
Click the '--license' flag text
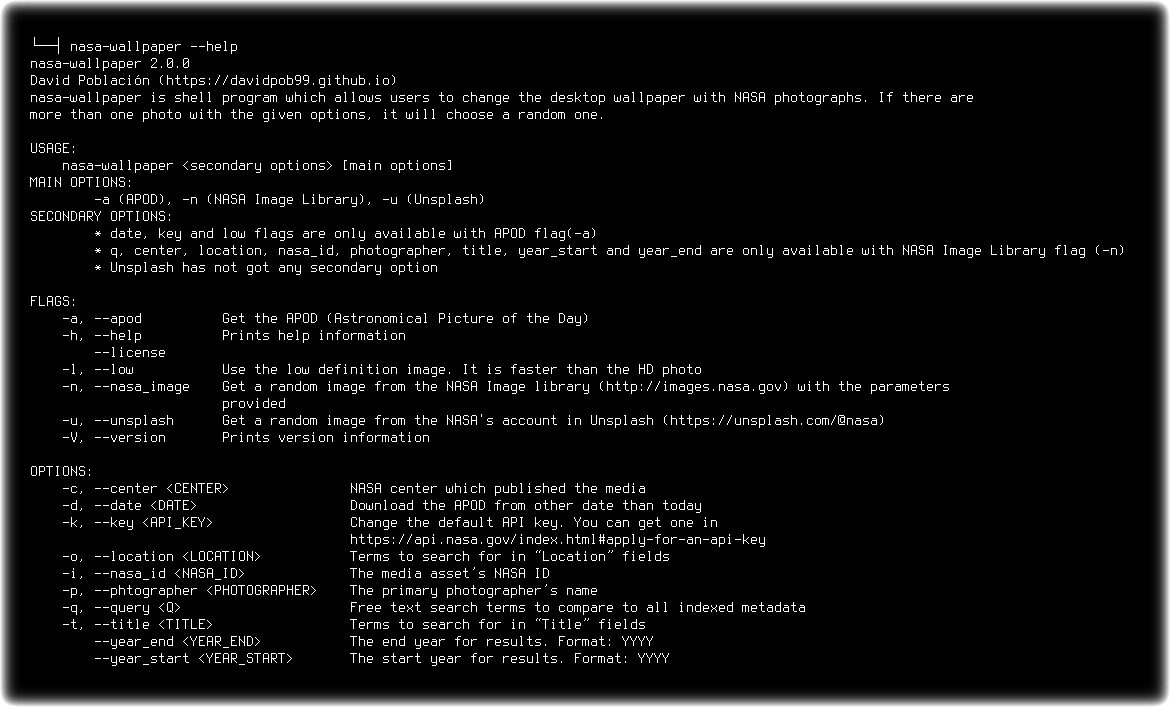tap(130, 352)
